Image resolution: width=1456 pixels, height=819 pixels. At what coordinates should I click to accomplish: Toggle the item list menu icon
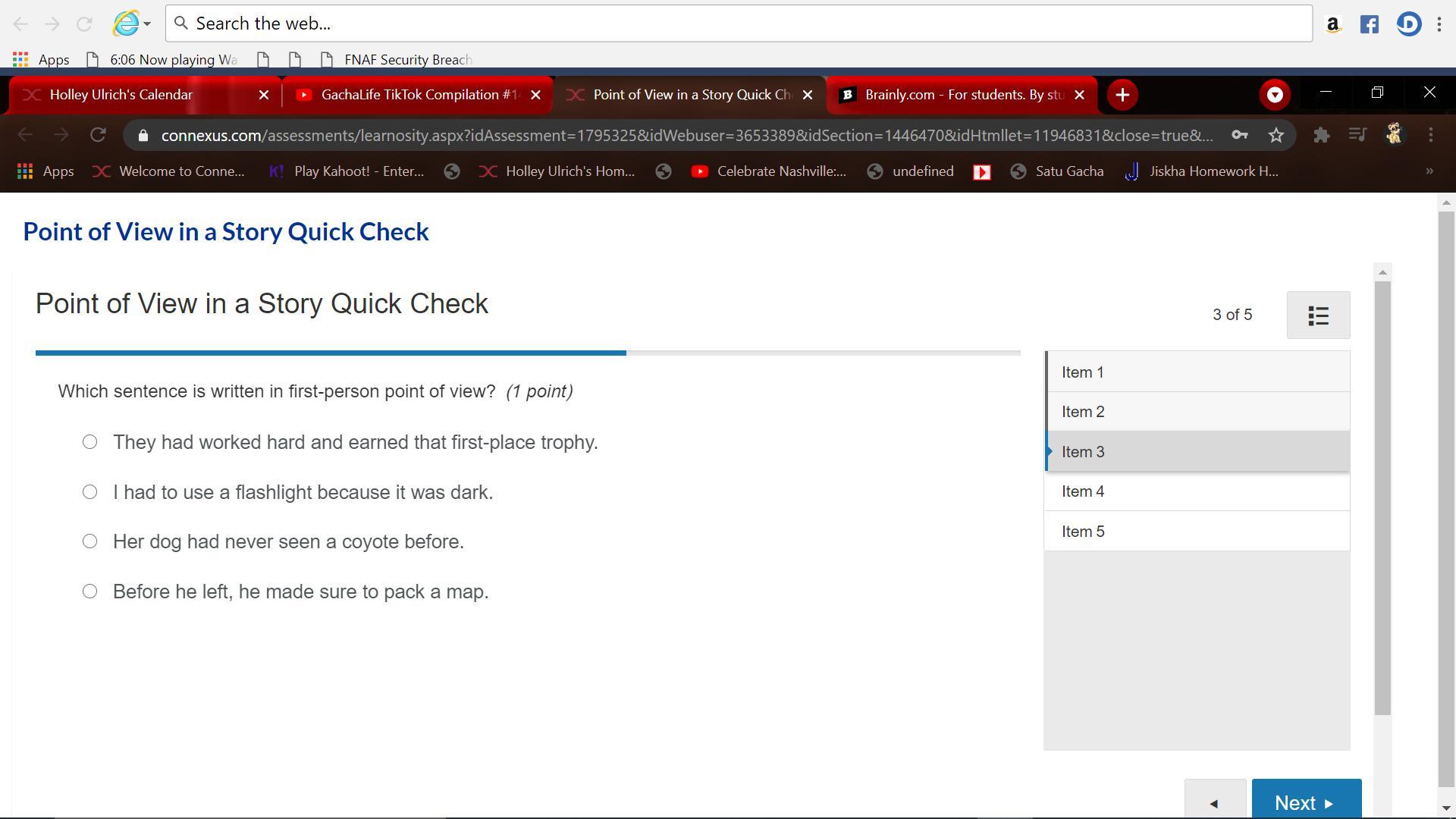coord(1318,315)
